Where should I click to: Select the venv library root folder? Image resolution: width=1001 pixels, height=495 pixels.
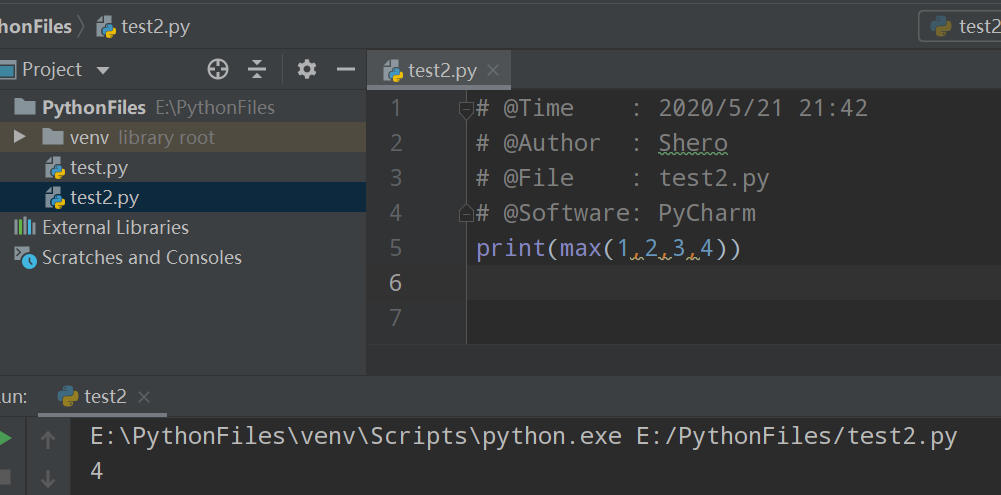(x=183, y=137)
